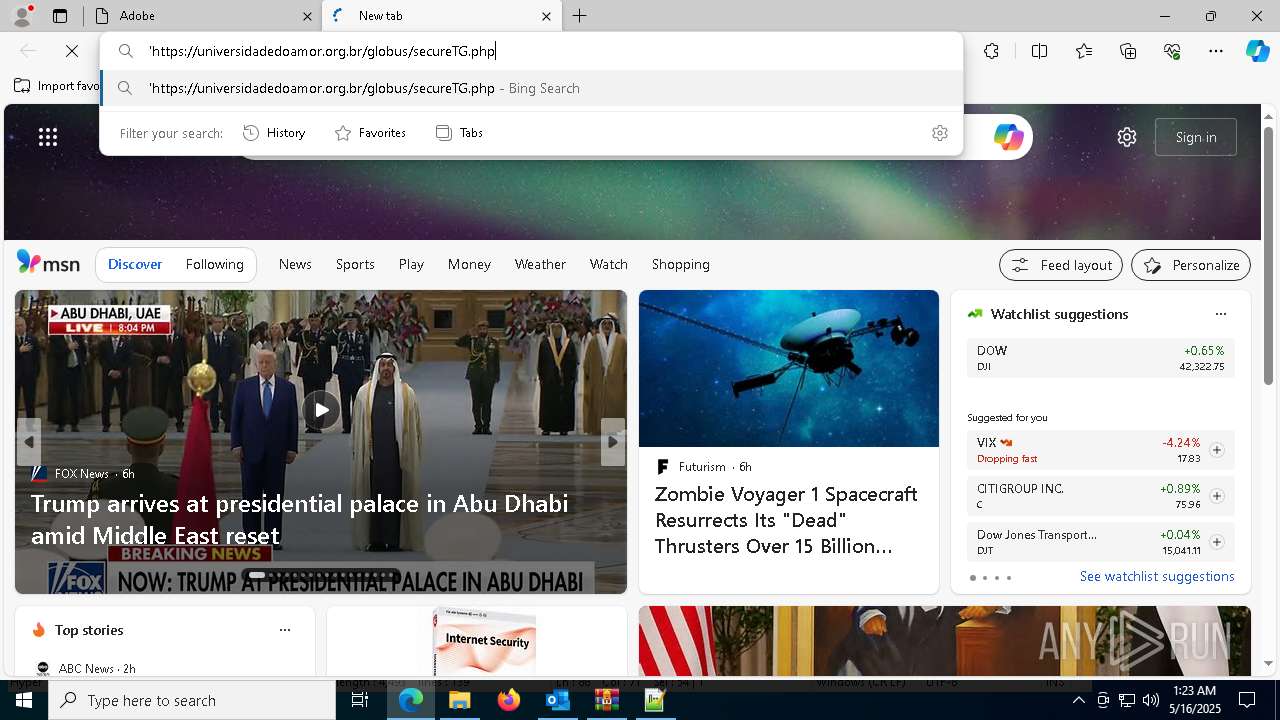Open Outlook from the taskbar
Screen dimensions: 1280x720
(558, 700)
